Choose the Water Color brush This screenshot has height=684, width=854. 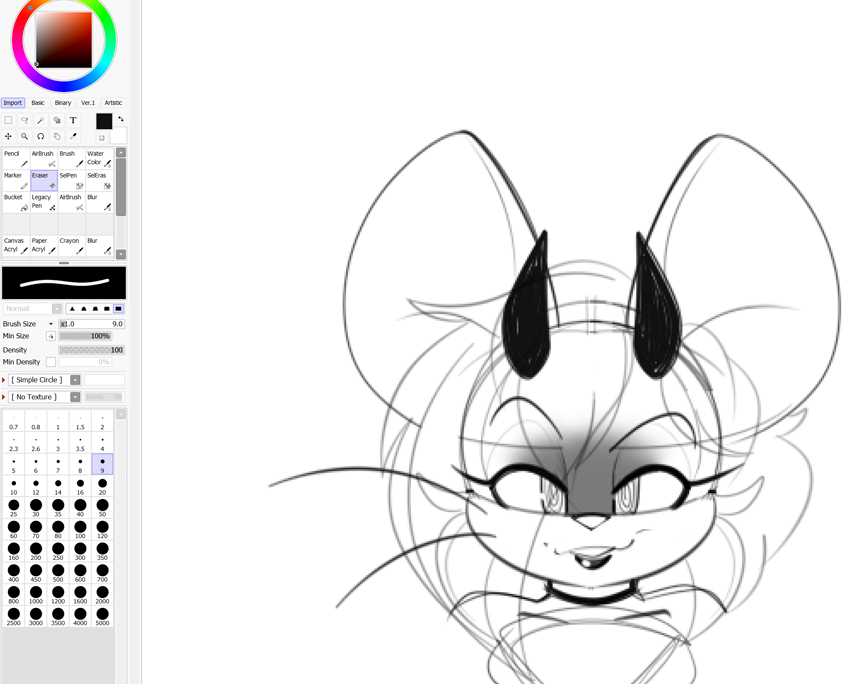[x=99, y=158]
